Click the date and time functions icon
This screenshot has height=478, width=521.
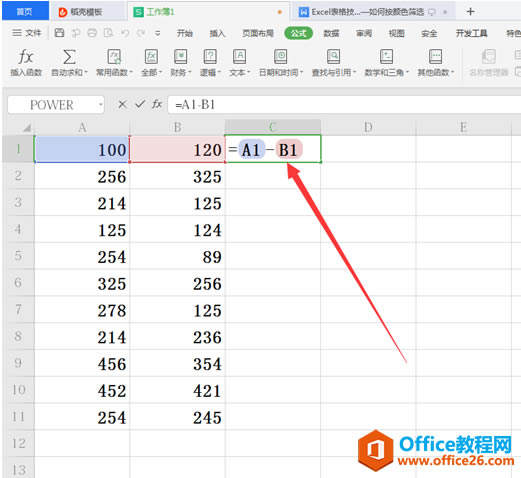click(281, 57)
